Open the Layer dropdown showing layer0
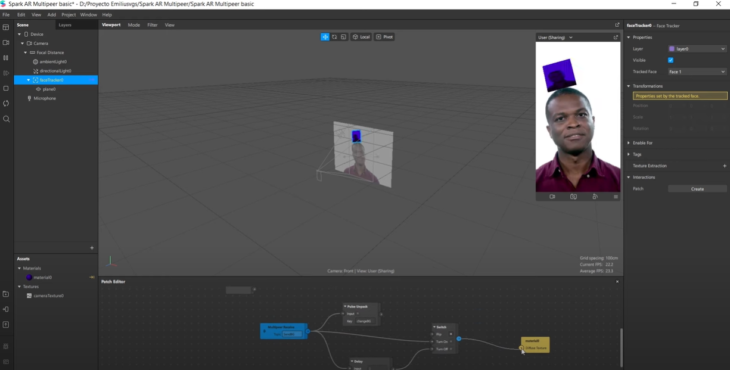 coord(697,49)
